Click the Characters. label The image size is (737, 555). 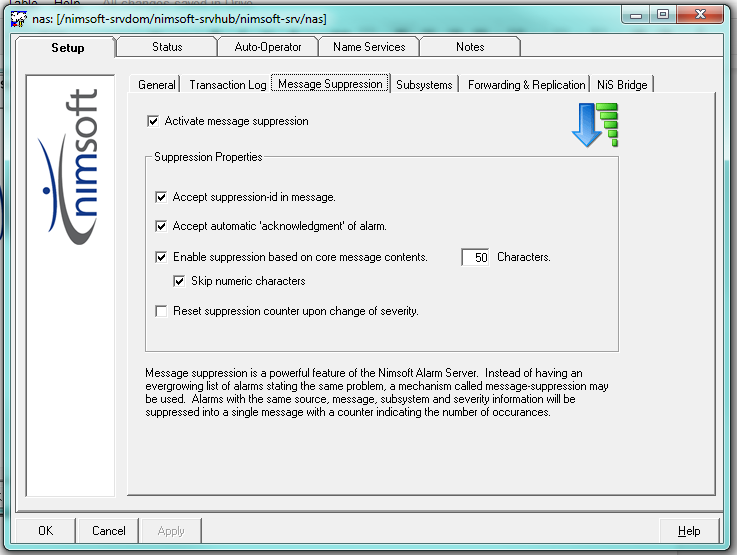pyautogui.click(x=524, y=257)
